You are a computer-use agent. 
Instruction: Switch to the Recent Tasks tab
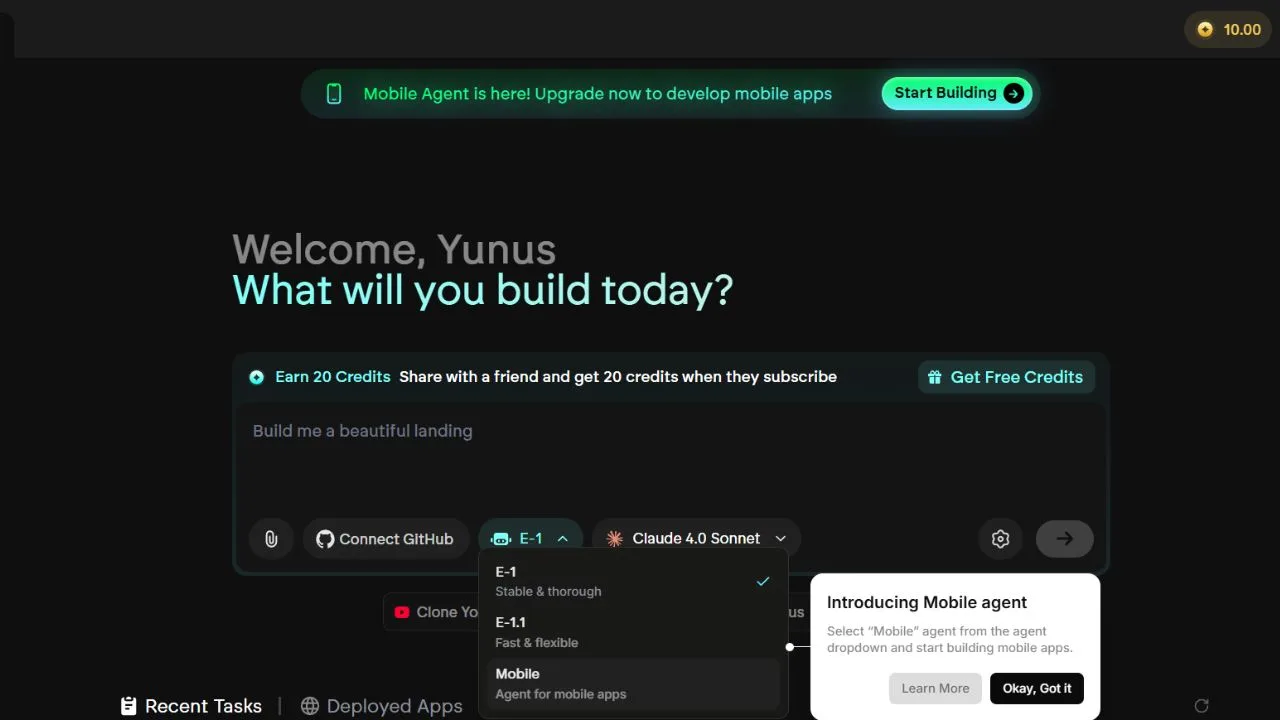(191, 706)
